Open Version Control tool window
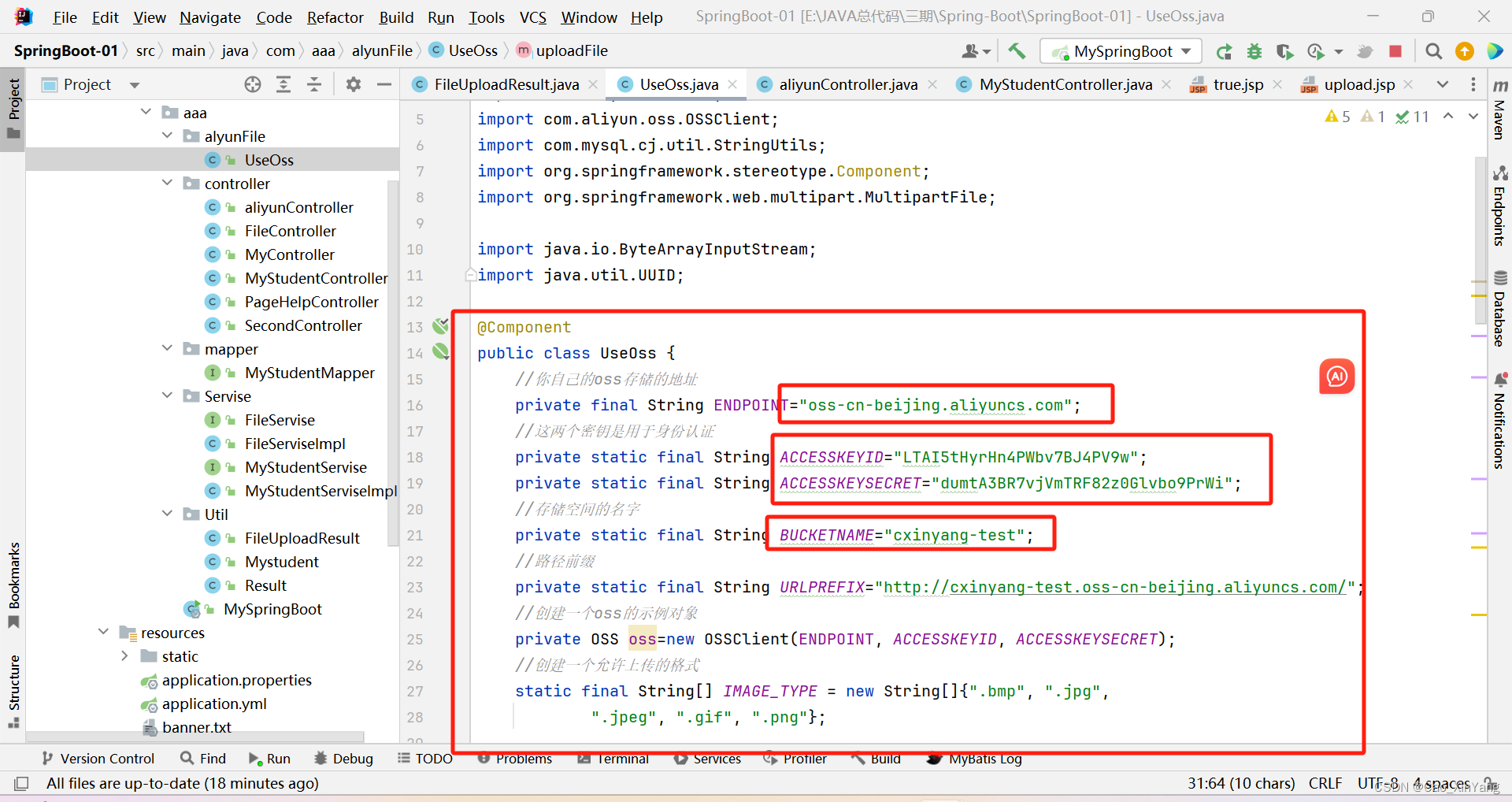1512x802 pixels. [98, 759]
